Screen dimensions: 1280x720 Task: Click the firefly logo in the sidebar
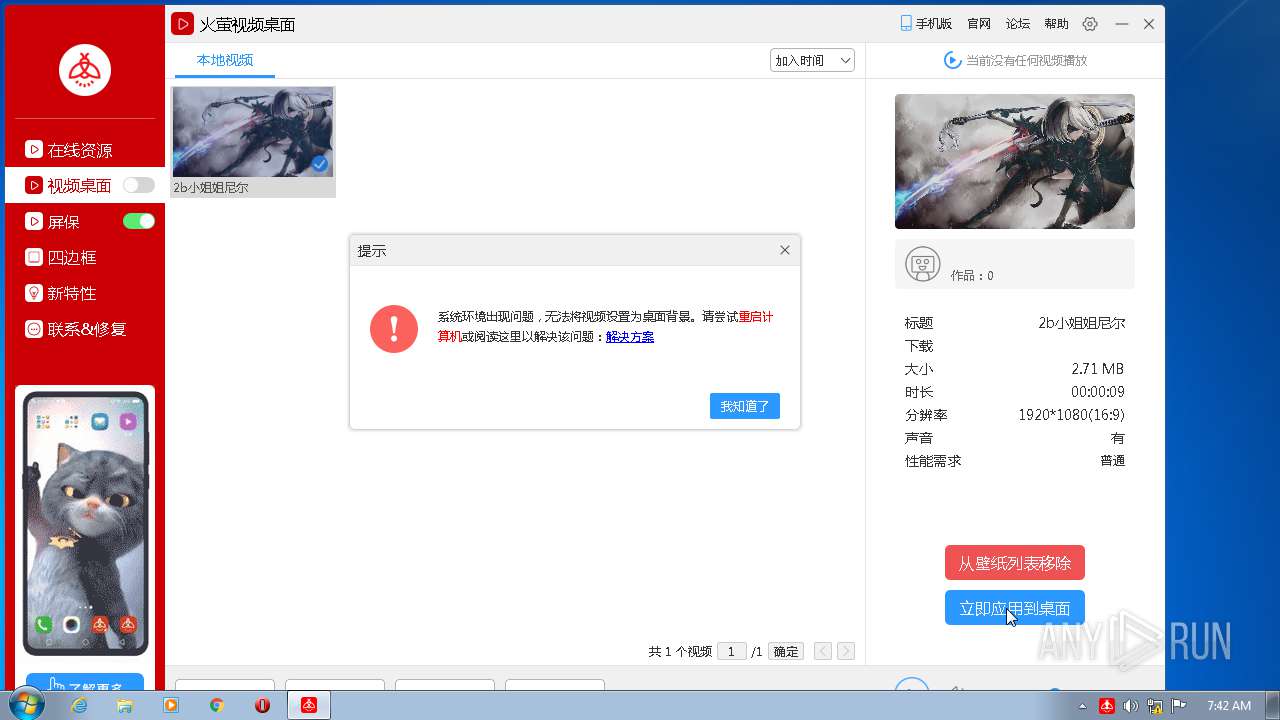[85, 70]
